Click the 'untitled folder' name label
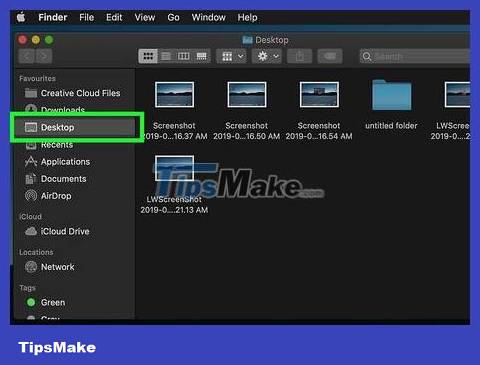480x365 pixels. tap(391, 126)
